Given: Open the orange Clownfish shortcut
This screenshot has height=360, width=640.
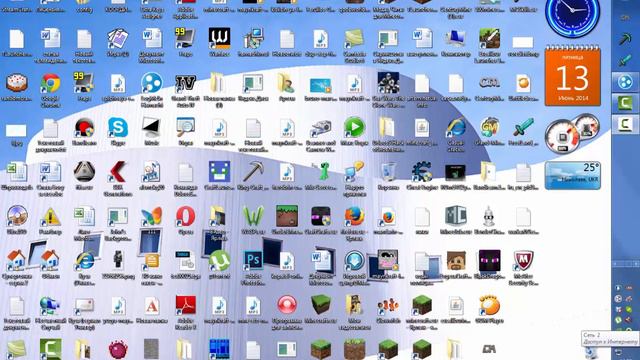Looking at the screenshot, I should tap(388, 305).
